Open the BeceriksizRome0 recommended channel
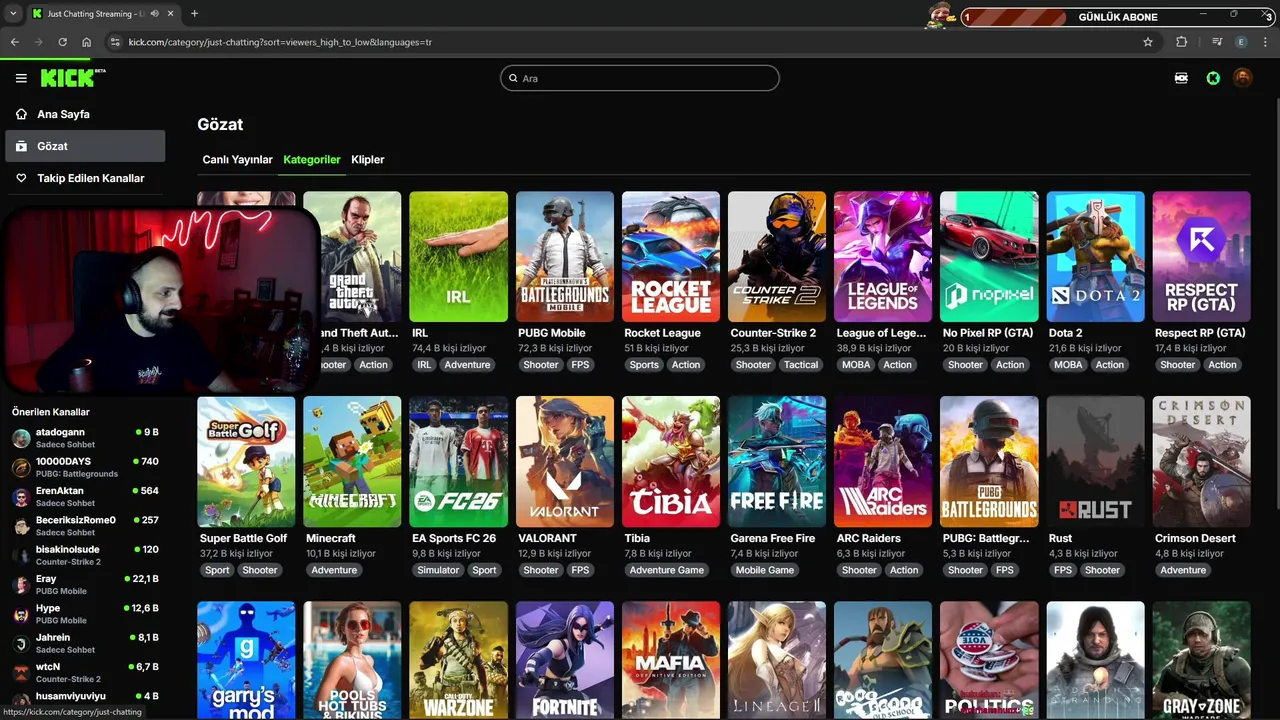The width and height of the screenshot is (1280, 720). 85,526
